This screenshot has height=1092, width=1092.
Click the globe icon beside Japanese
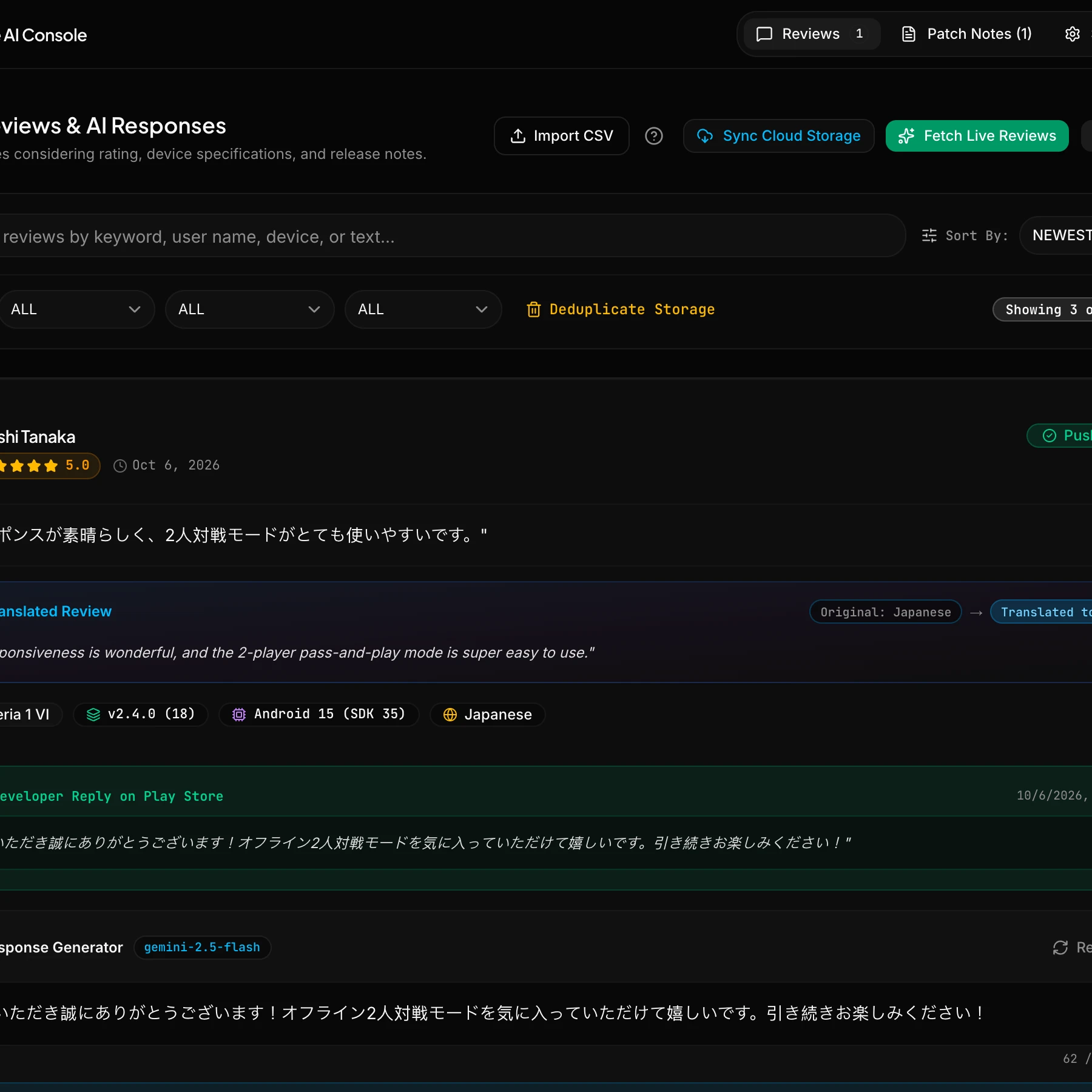click(x=450, y=715)
